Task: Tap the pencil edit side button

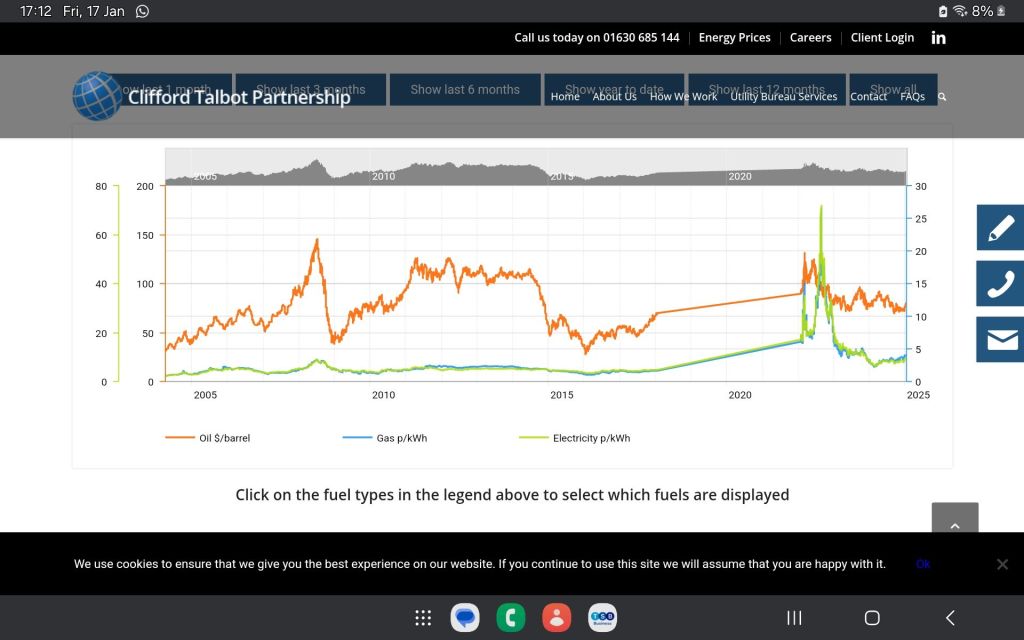Action: pos(1000,227)
